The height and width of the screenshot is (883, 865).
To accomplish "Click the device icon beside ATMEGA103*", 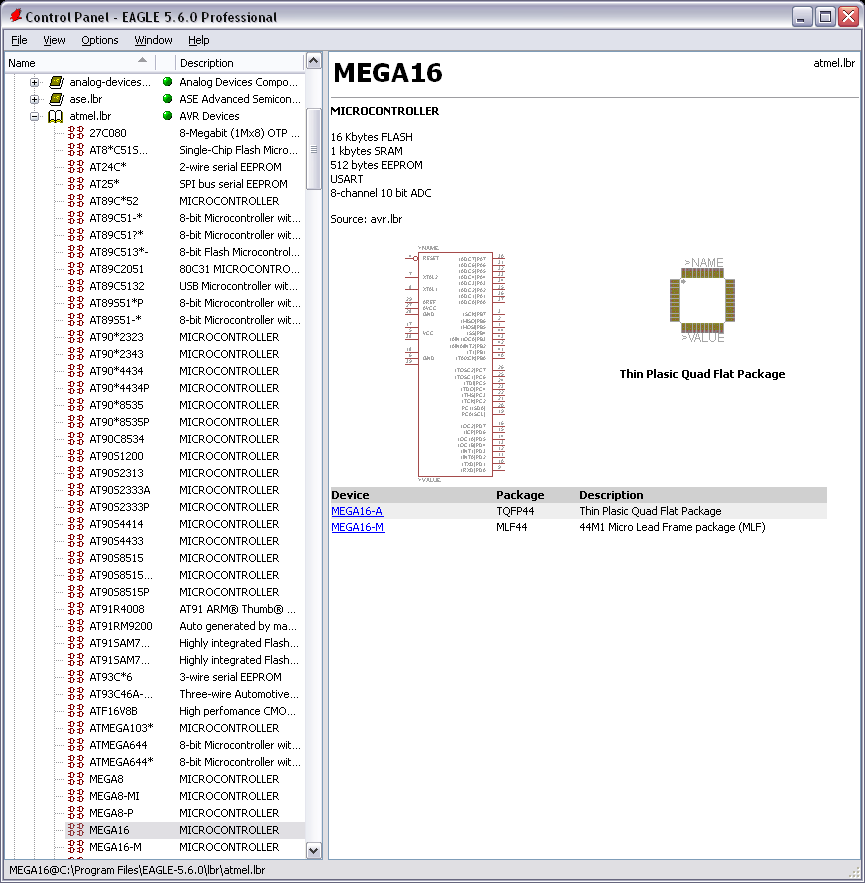I will [x=75, y=728].
